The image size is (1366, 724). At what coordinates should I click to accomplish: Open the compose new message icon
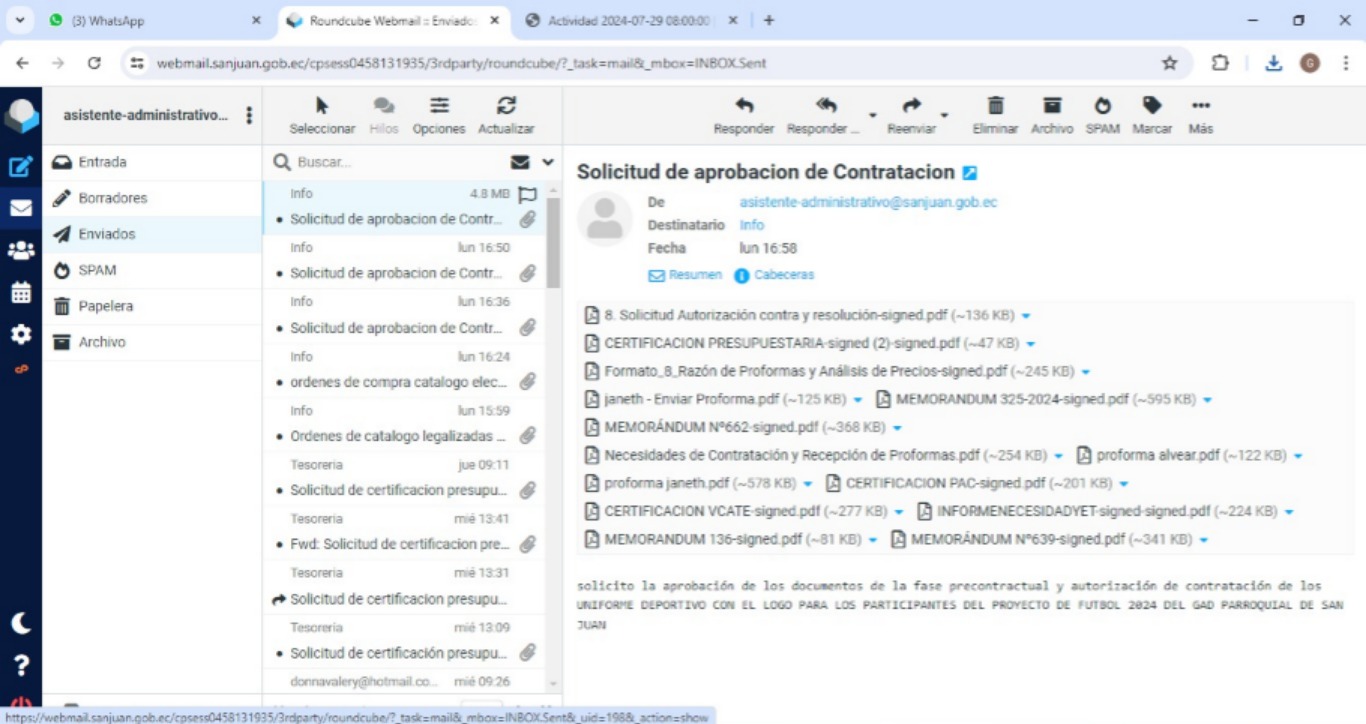pyautogui.click(x=21, y=167)
